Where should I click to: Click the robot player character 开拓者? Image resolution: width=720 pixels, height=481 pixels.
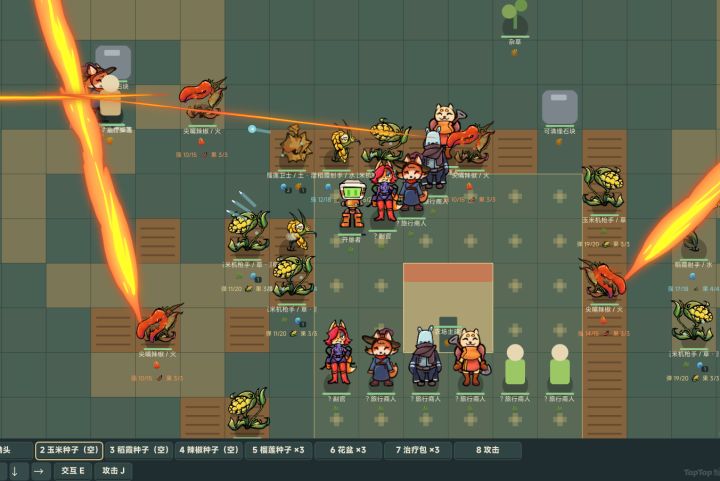tap(351, 204)
